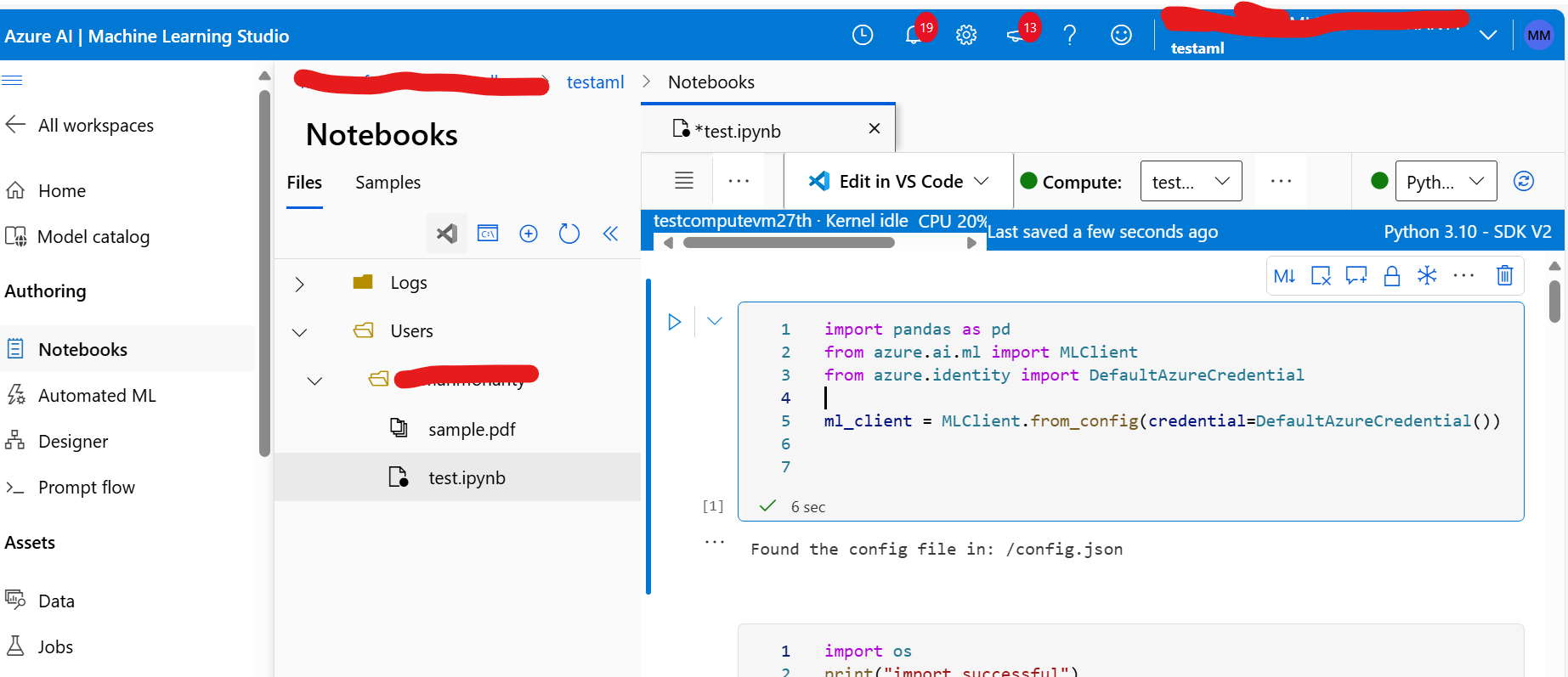Click 'Python 3.10 - SDK V2' status text
This screenshot has height=677, width=1568.
[x=1468, y=232]
